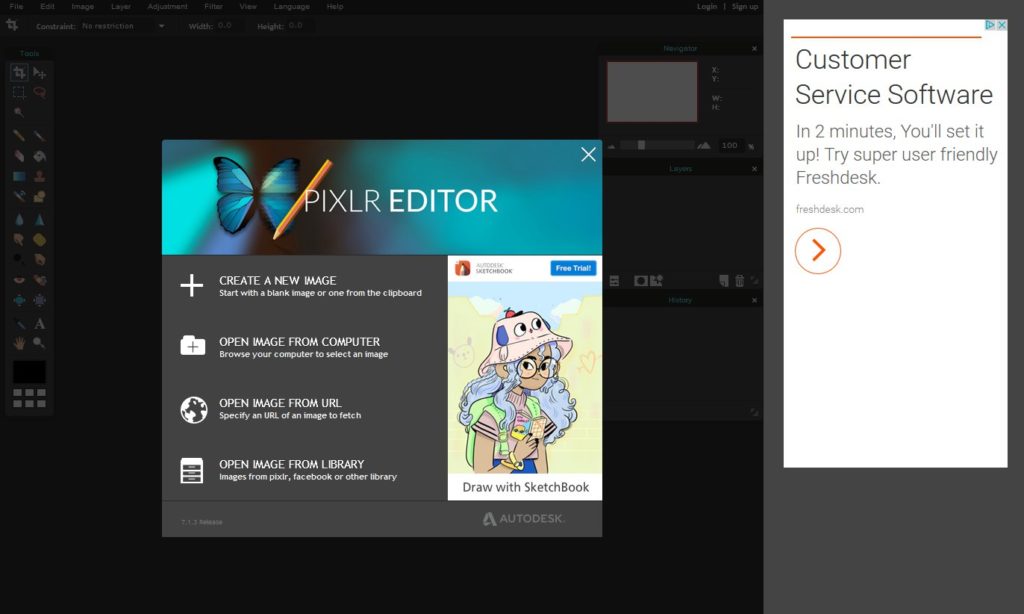
Task: Adjust the Navigator zoom slider handle
Action: click(641, 145)
